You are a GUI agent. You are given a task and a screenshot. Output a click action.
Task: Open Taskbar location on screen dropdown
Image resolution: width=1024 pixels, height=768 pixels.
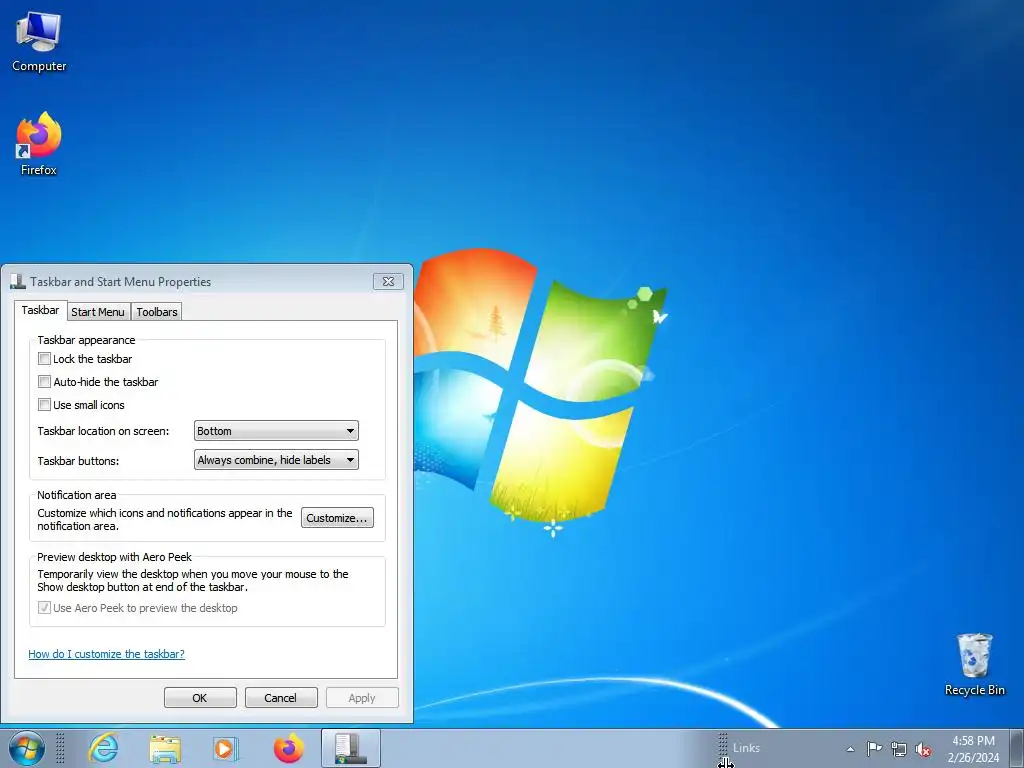[276, 431]
